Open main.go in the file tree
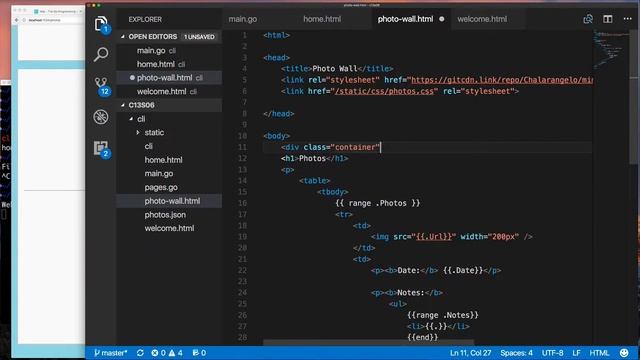640x360 pixels. pyautogui.click(x=159, y=173)
